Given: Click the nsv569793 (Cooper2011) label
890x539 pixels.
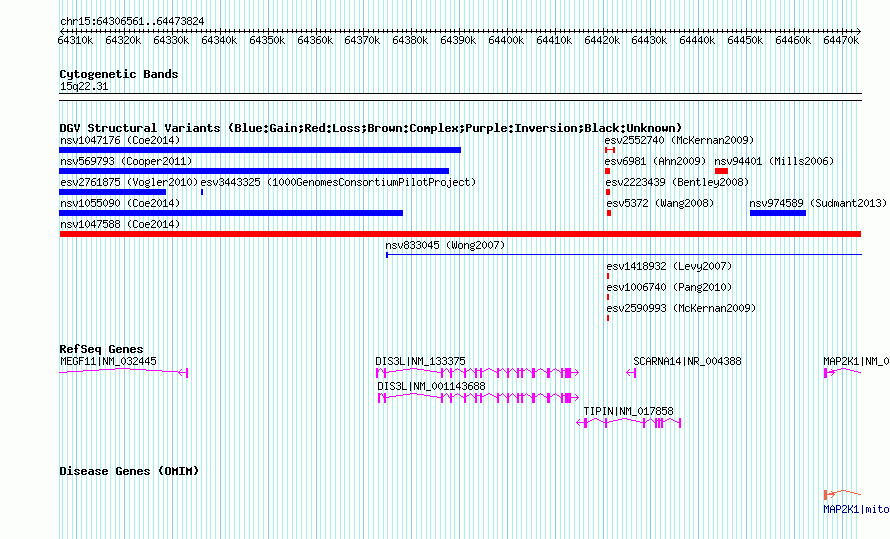Looking at the screenshot, I should tap(126, 161).
